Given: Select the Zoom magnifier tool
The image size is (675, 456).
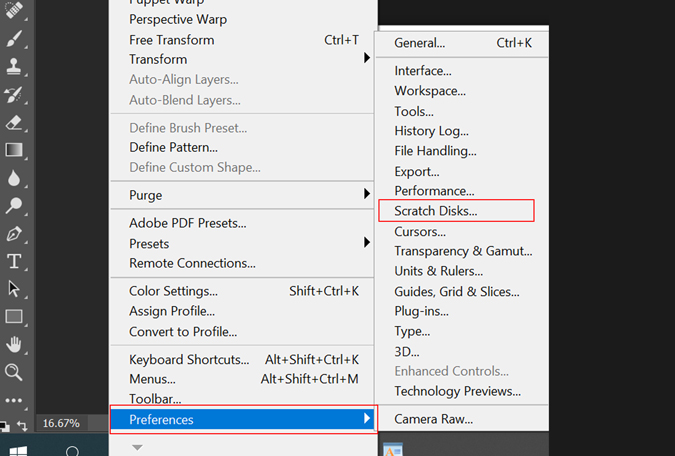Looking at the screenshot, I should click(x=14, y=372).
